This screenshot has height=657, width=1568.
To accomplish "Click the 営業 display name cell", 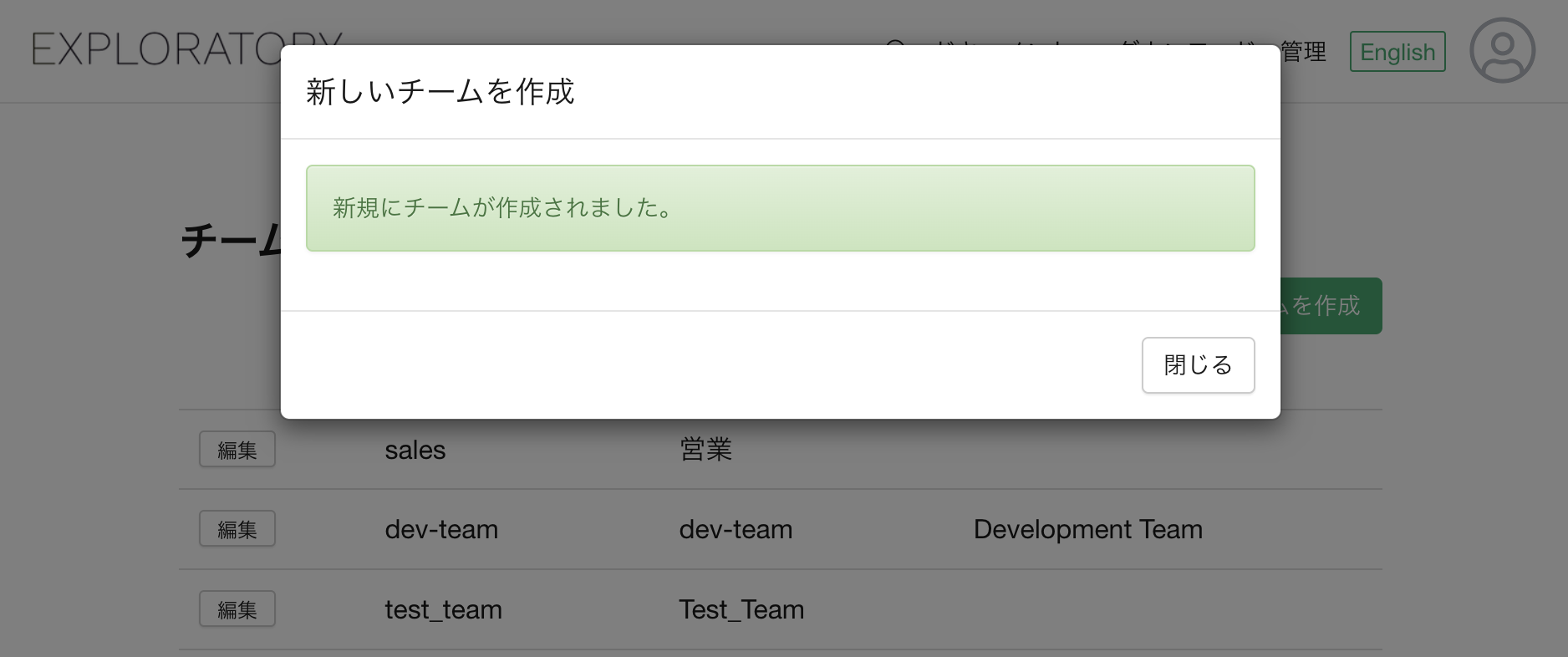I will click(x=705, y=451).
